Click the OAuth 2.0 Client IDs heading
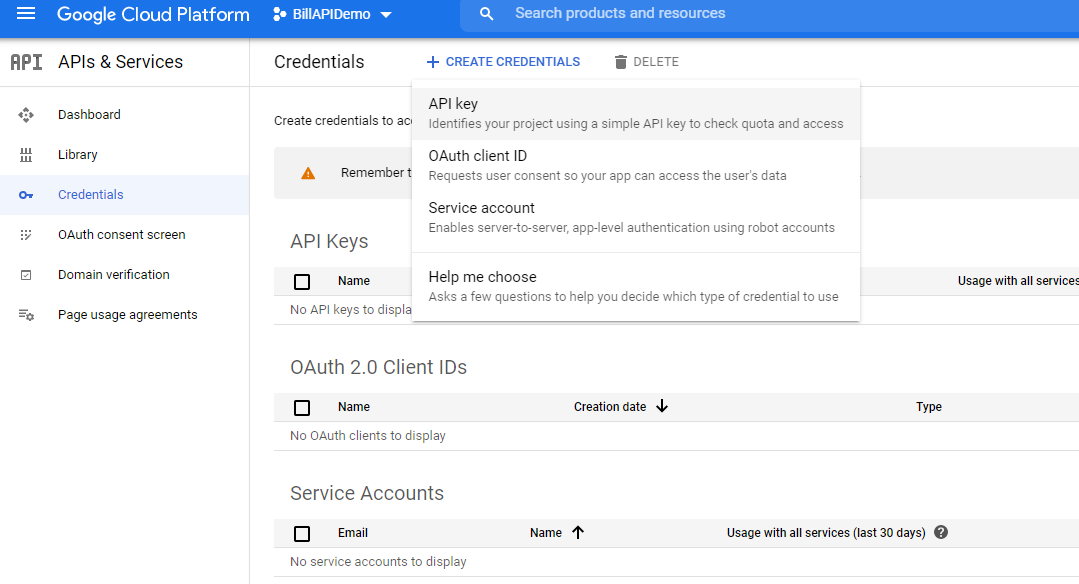This screenshot has height=584, width=1079. pyautogui.click(x=378, y=367)
